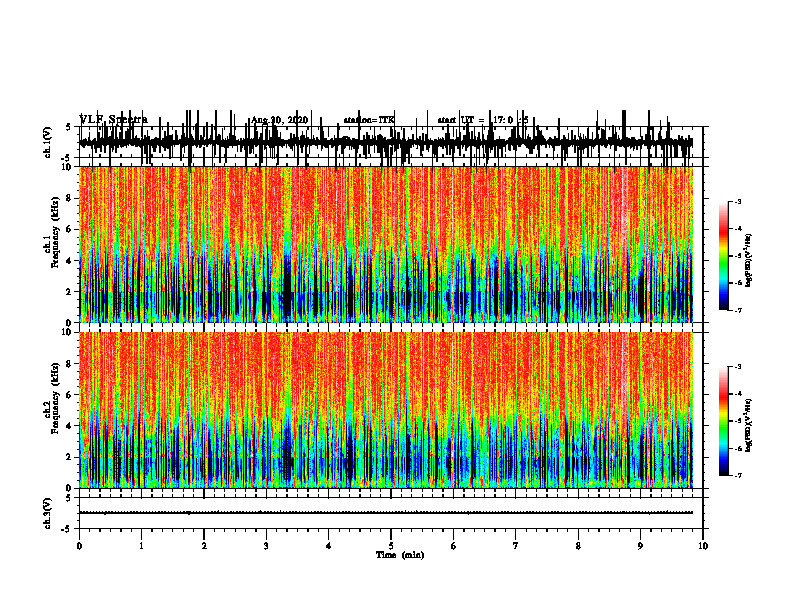Click the "-7" value on ch.2 color bar
Image resolution: width=792 pixels, height=612 pixels.
tap(737, 476)
